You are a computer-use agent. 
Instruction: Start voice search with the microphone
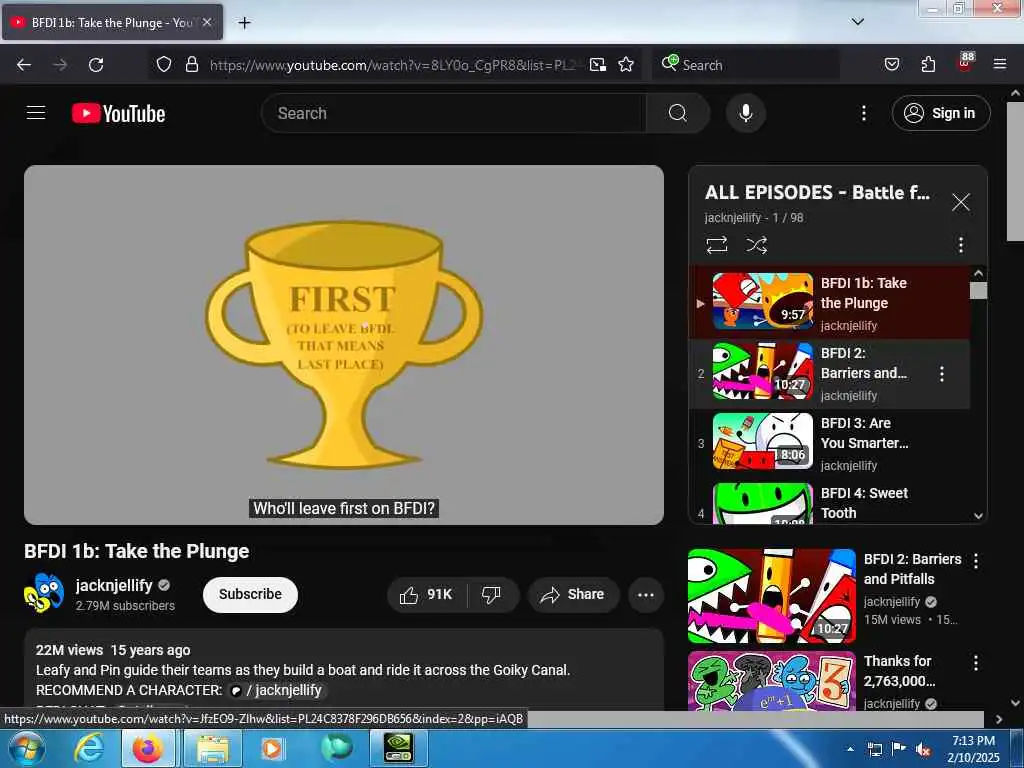(x=746, y=113)
